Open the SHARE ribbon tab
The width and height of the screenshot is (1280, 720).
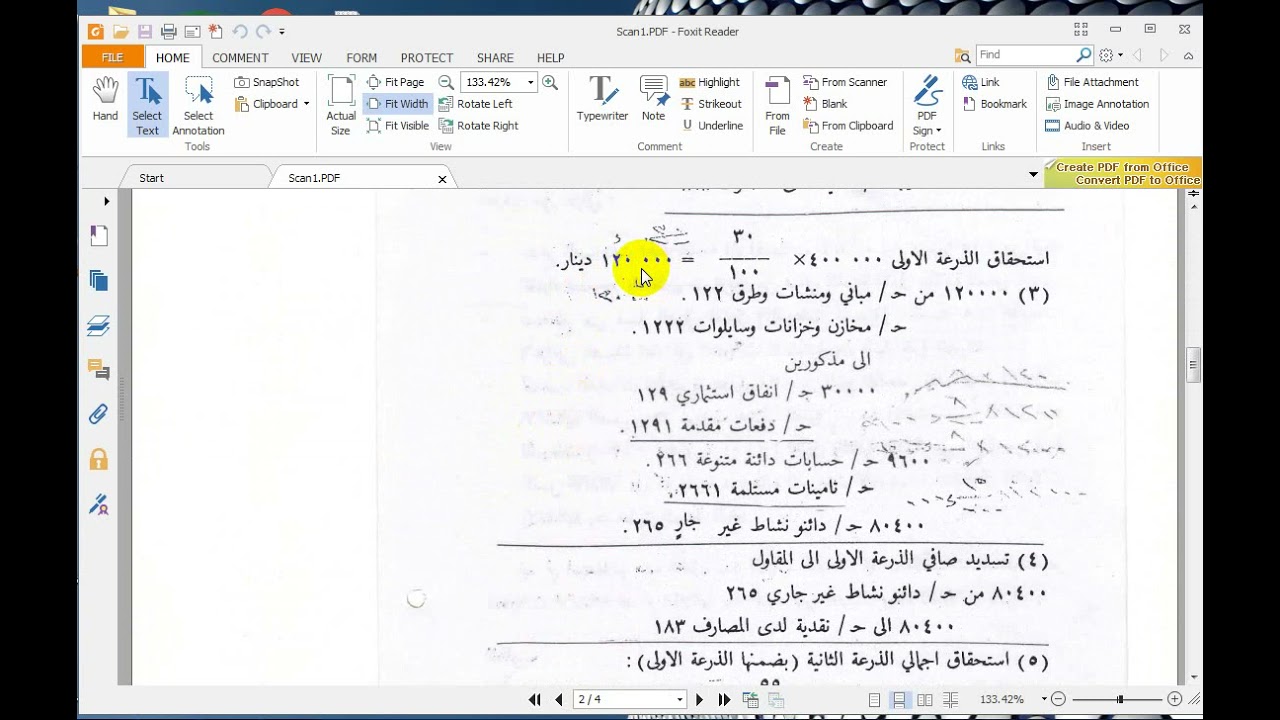(495, 58)
